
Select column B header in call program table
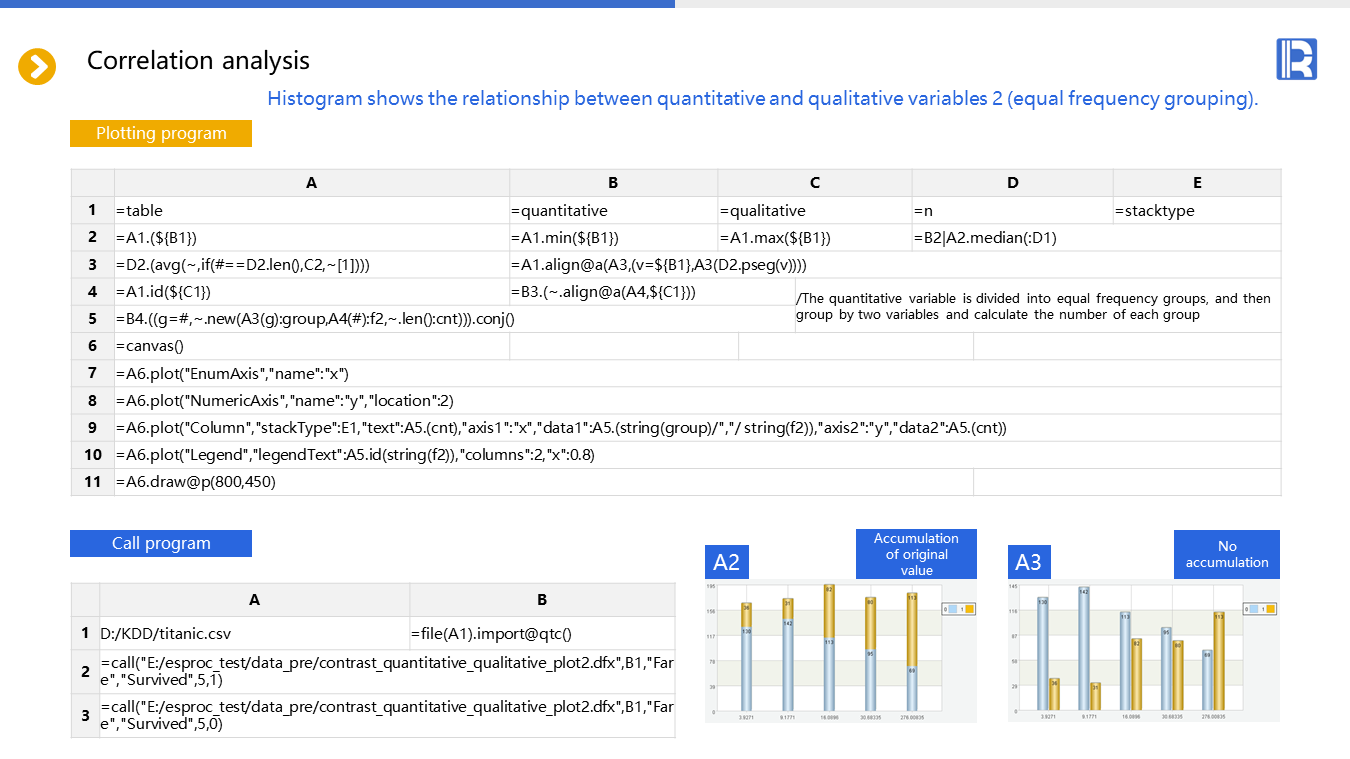point(542,600)
